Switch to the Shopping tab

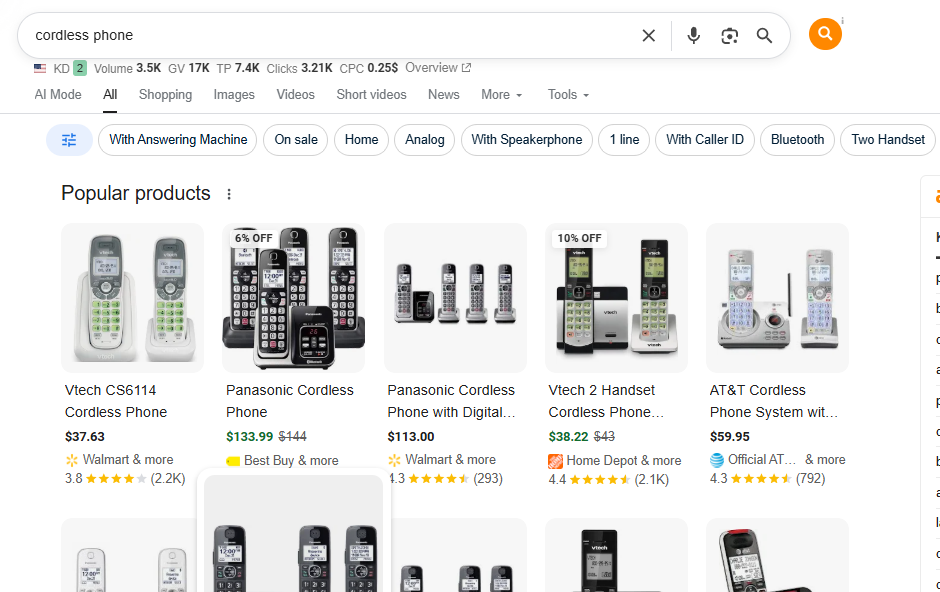click(165, 94)
